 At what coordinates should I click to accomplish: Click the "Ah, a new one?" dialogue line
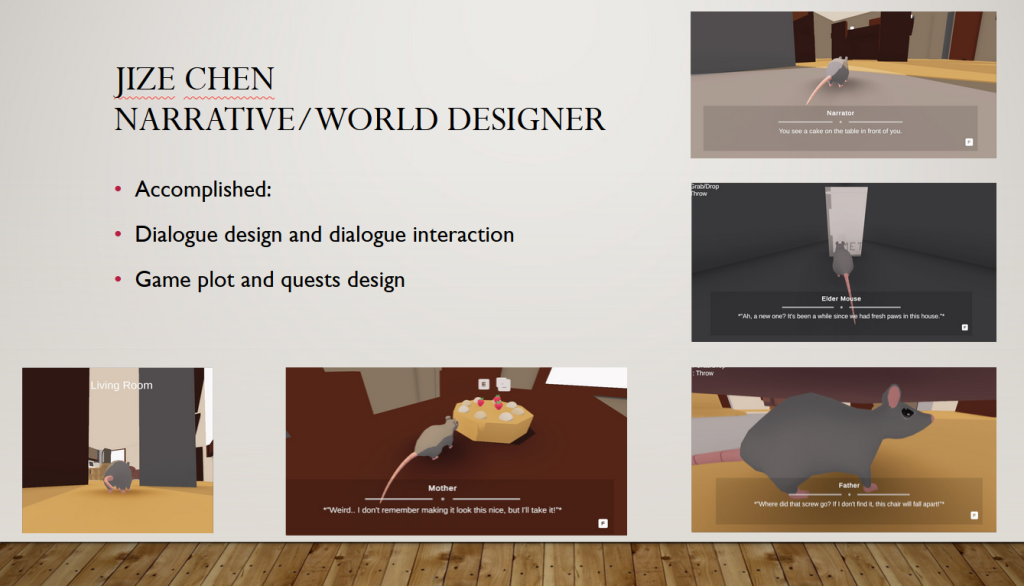(841, 316)
